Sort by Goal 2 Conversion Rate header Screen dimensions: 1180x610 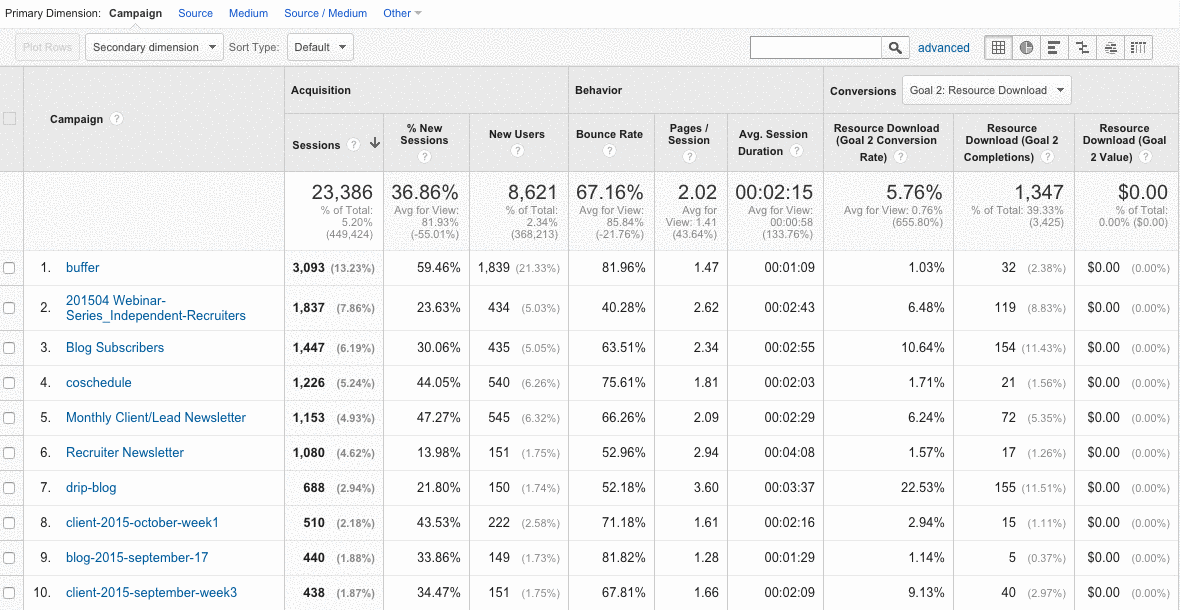887,142
